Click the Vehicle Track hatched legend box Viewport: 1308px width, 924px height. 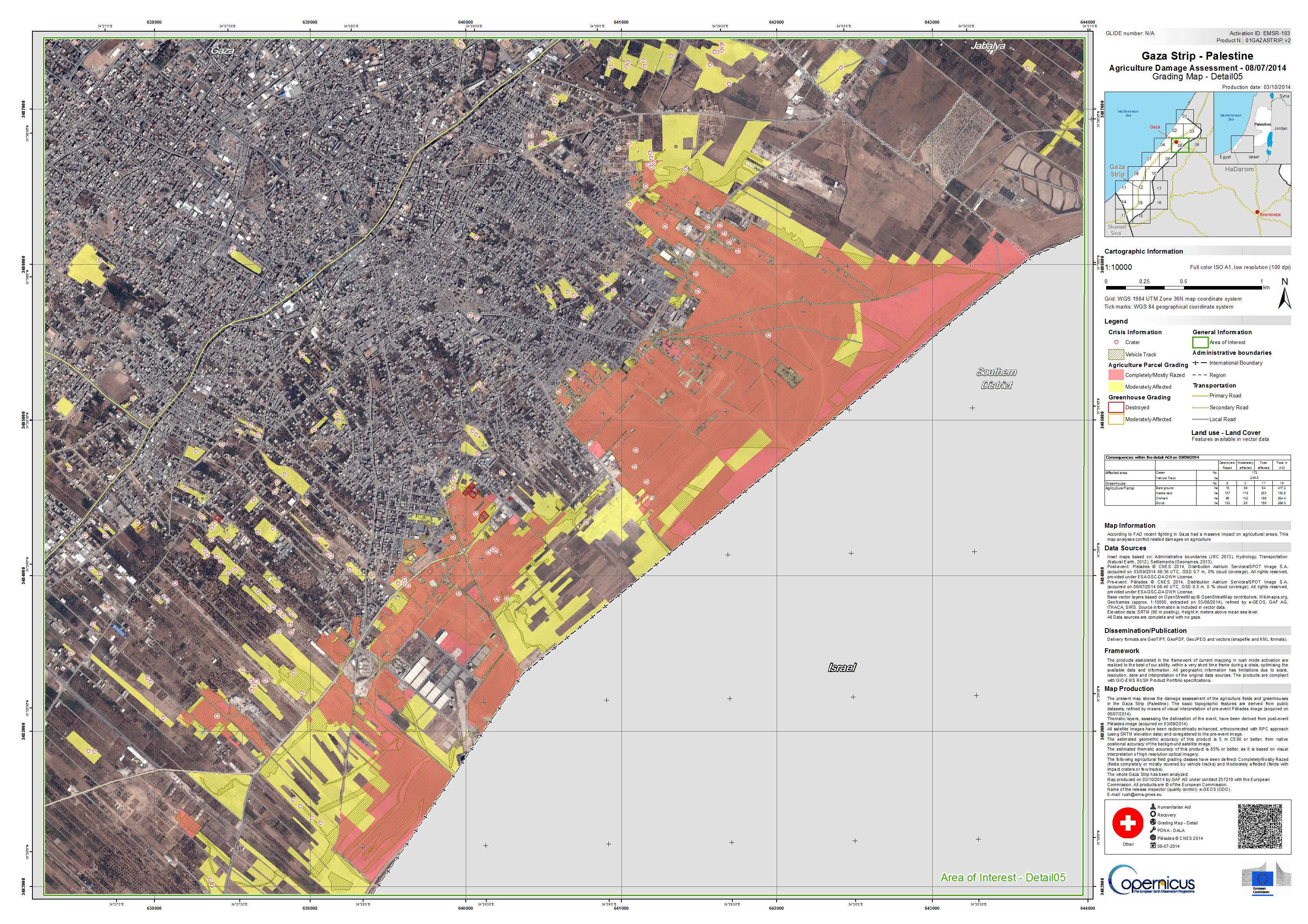[1116, 354]
